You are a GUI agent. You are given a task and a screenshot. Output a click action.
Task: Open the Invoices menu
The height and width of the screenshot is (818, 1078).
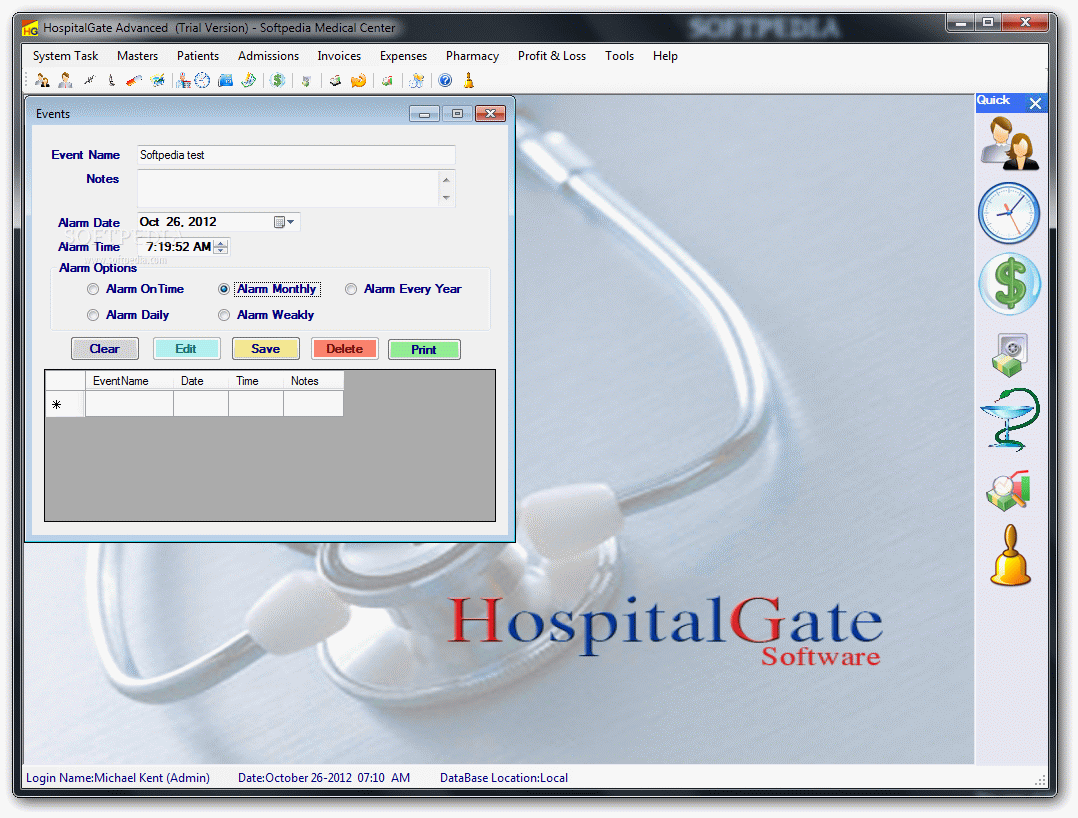[x=339, y=56]
